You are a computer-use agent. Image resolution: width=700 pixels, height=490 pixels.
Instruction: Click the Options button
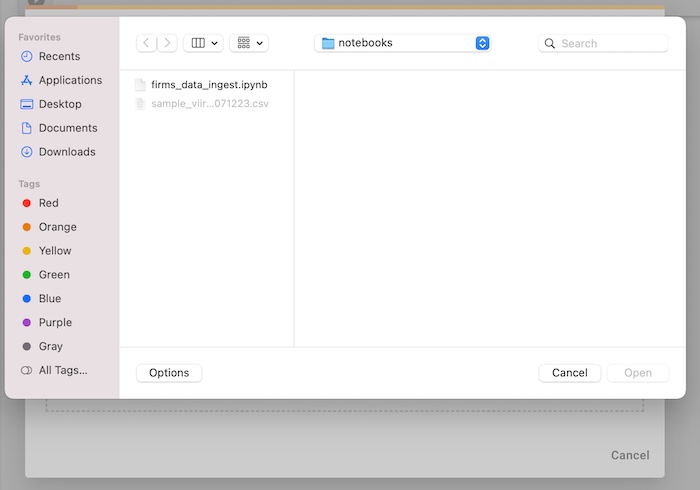coord(169,373)
